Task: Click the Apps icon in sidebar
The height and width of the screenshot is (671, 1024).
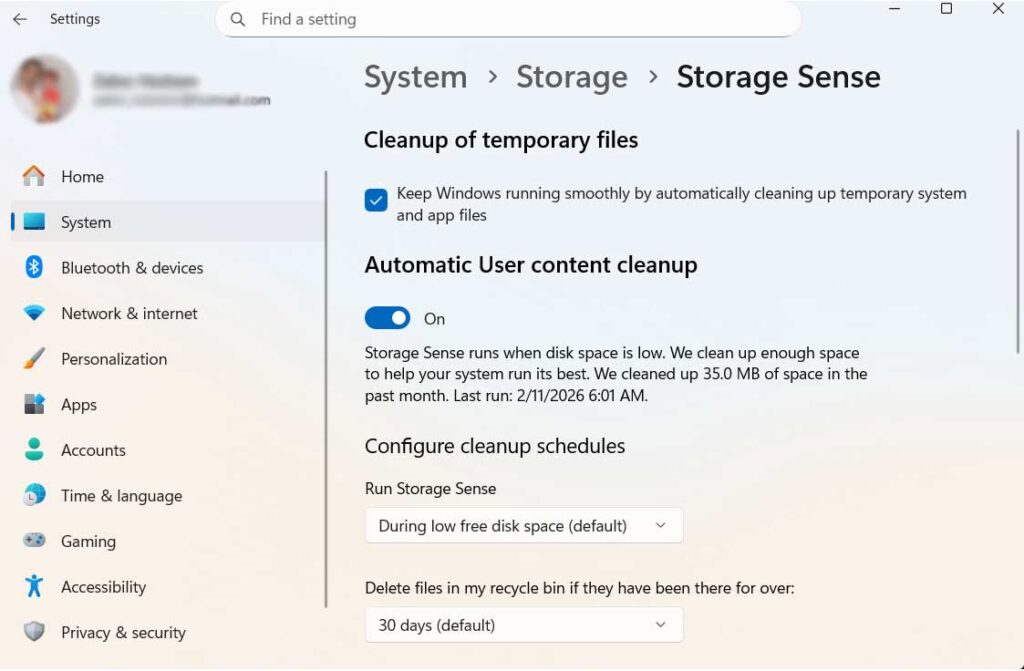Action: pos(34,405)
